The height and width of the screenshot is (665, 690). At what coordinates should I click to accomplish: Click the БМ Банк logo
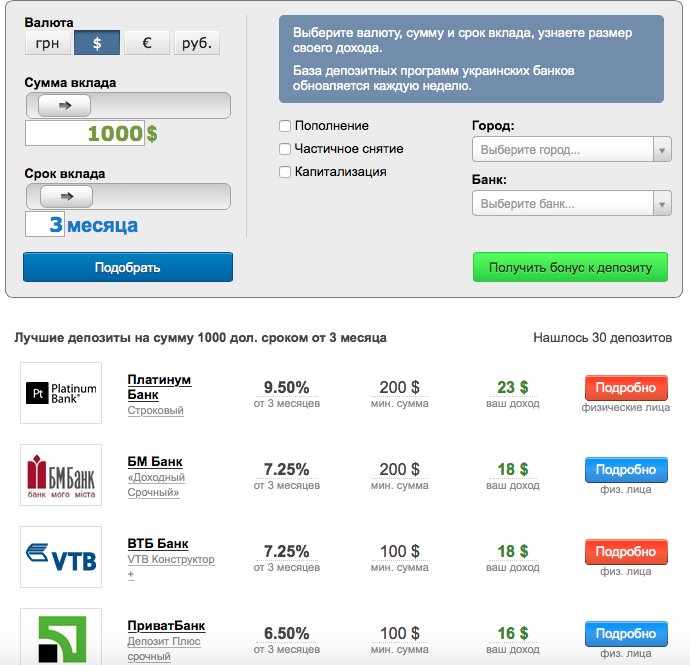coord(61,475)
